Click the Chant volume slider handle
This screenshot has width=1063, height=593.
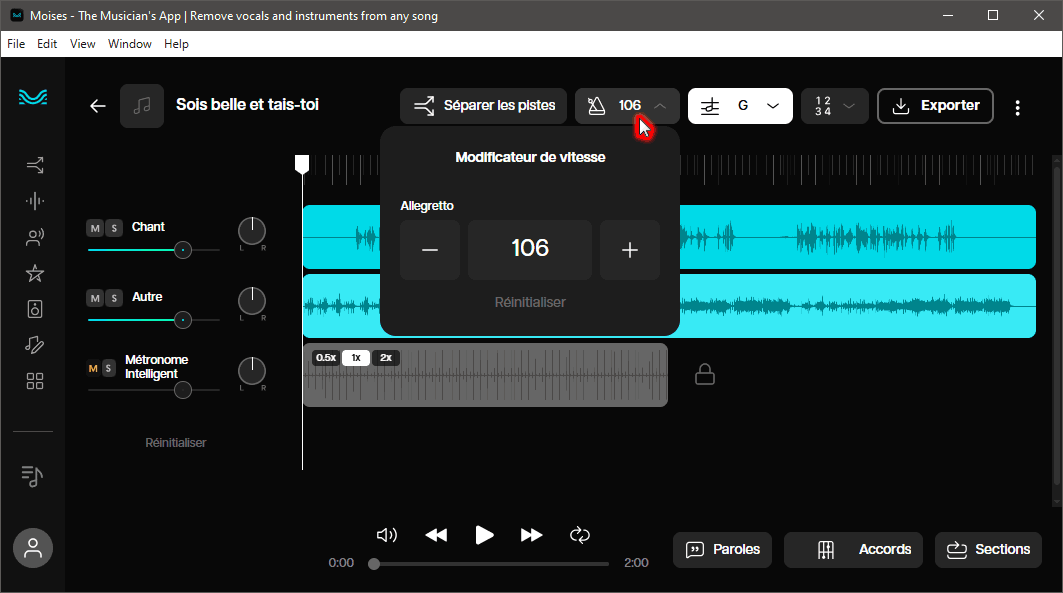click(182, 250)
